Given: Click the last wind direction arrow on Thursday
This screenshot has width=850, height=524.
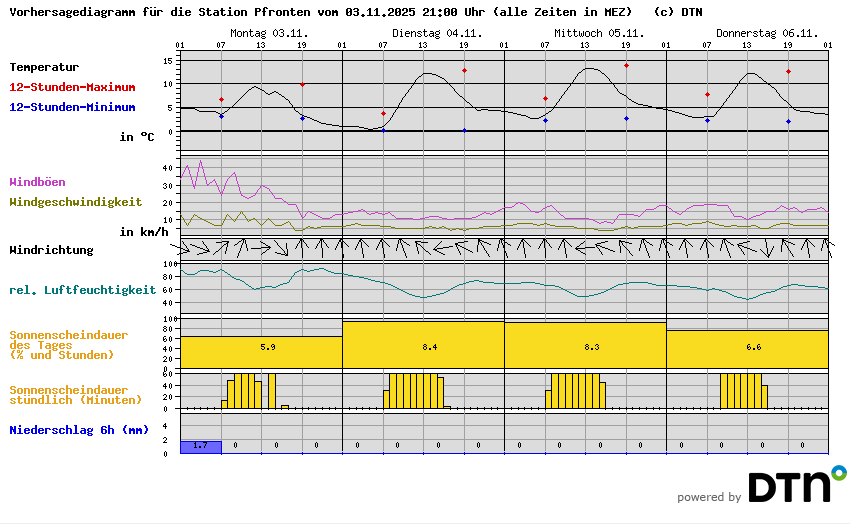Looking at the screenshot, I should tap(824, 246).
